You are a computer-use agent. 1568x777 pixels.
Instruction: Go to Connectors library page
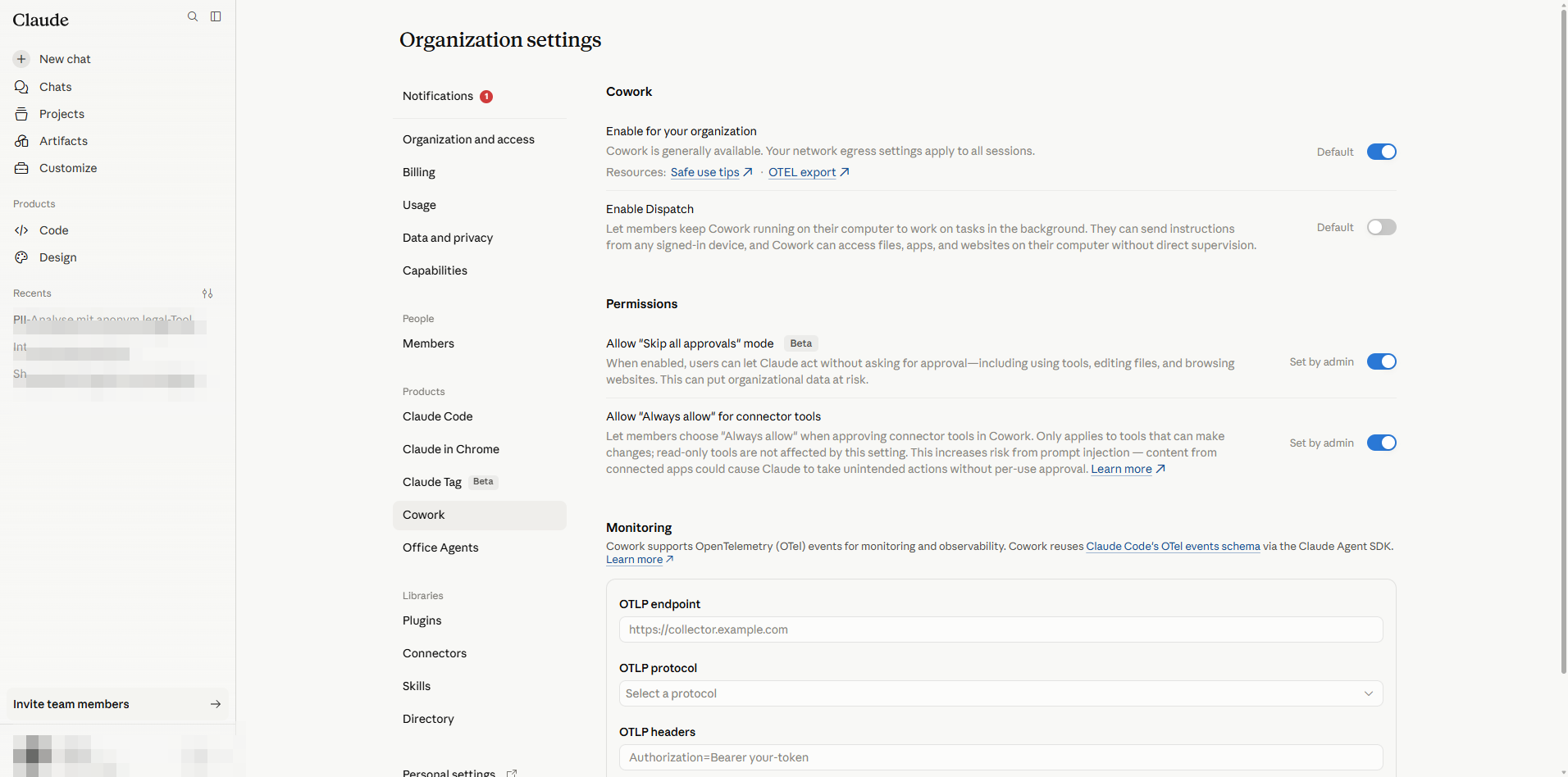pyautogui.click(x=480, y=653)
